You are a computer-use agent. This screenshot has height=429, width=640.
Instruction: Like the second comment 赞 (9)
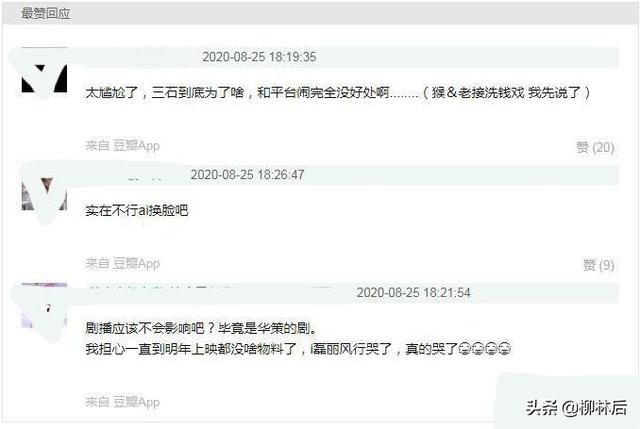tap(598, 265)
